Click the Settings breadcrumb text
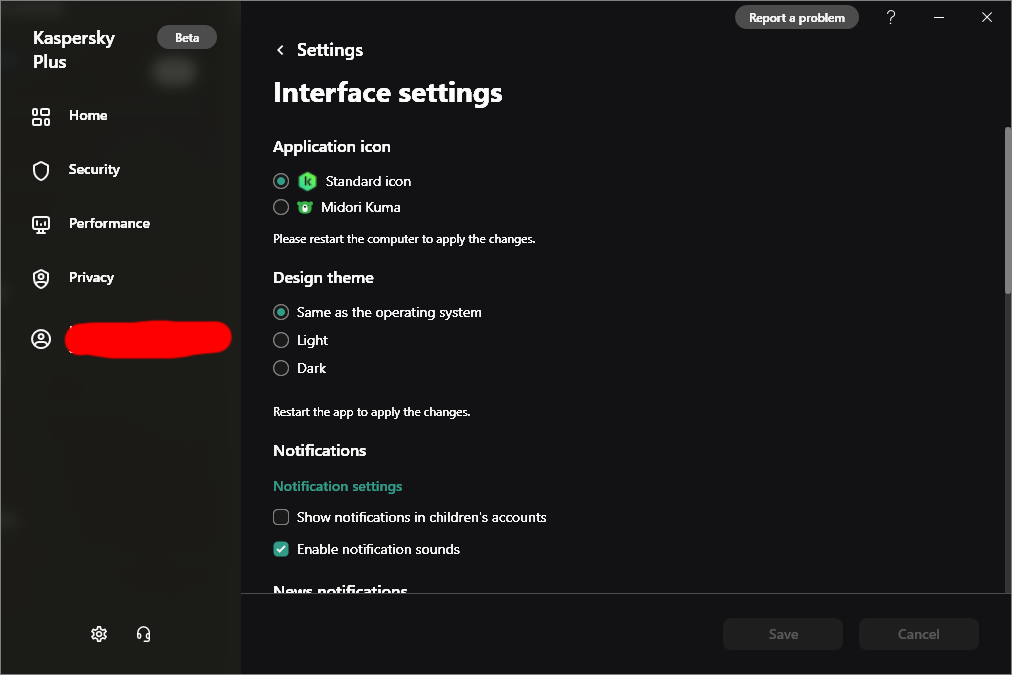The height and width of the screenshot is (675, 1012). click(330, 50)
